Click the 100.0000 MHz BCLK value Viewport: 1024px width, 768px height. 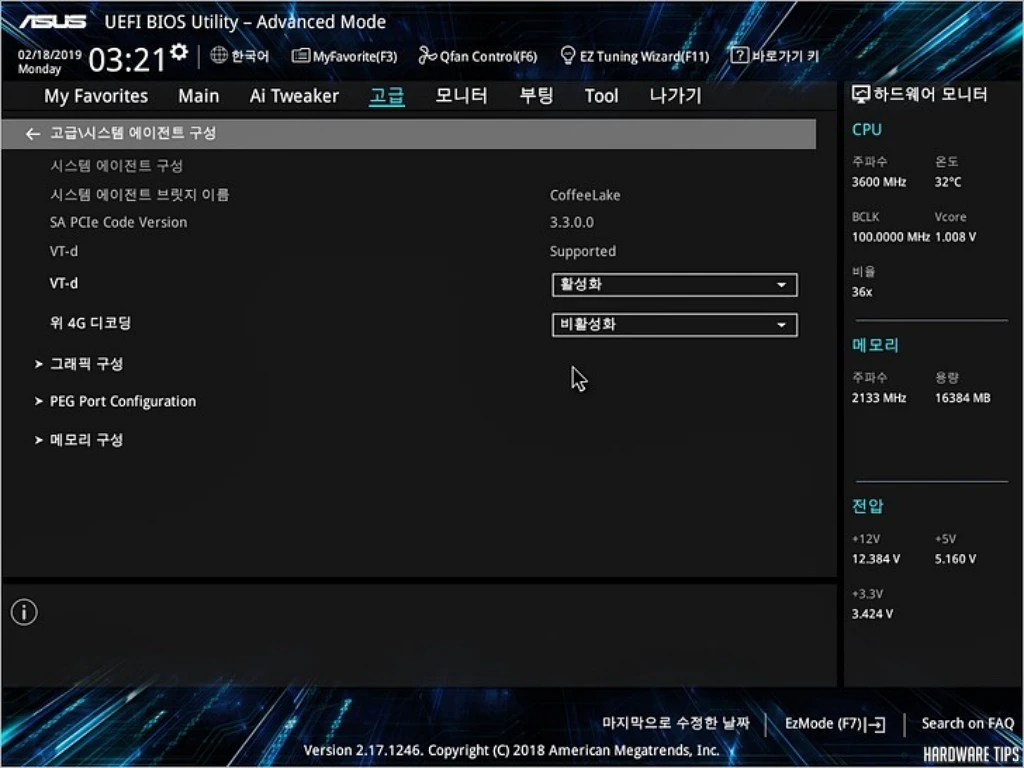891,237
